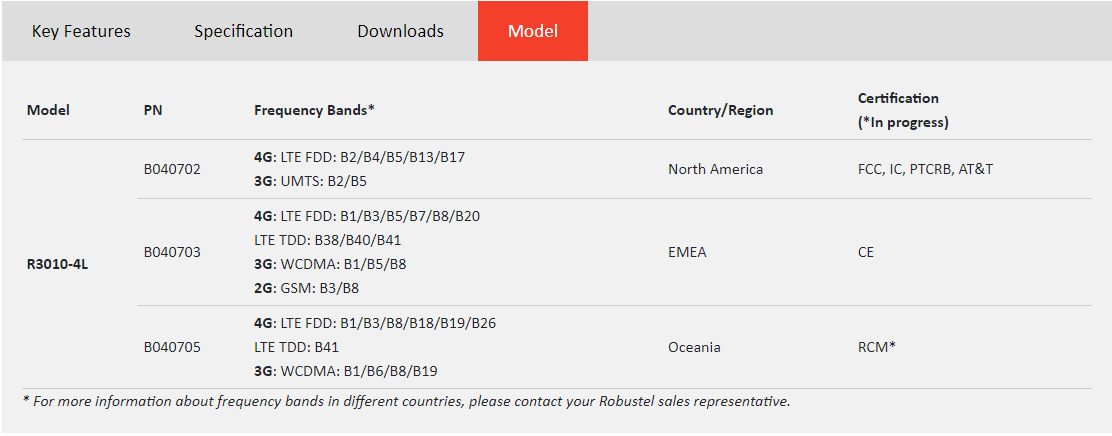Image resolution: width=1112 pixels, height=436 pixels.
Task: Select part number B040705
Action: [x=172, y=347]
